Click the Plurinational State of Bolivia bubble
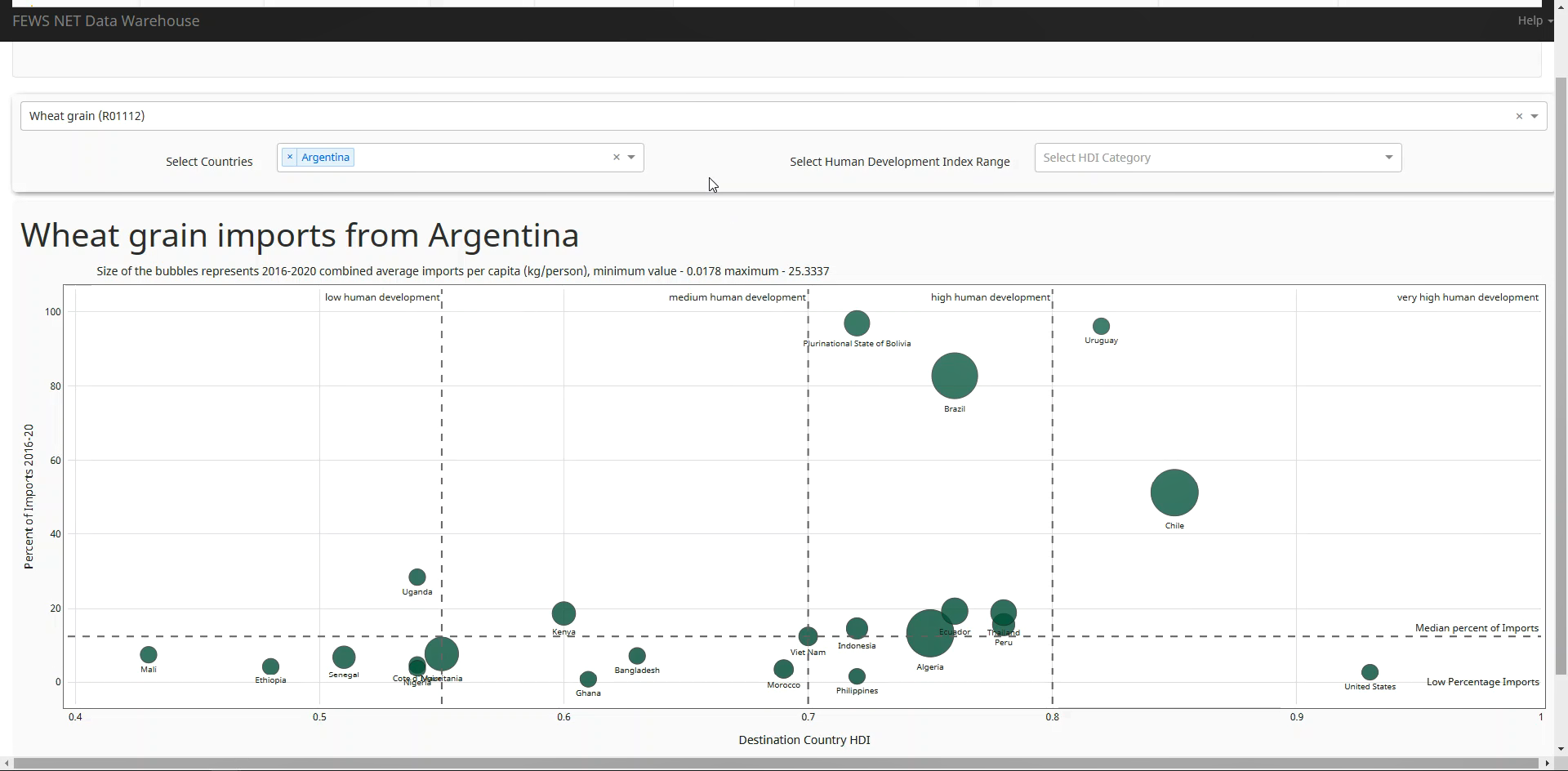Image resolution: width=1568 pixels, height=771 pixels. tap(857, 323)
